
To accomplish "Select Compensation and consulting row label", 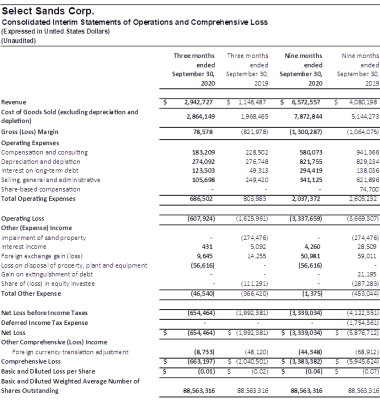I will [44, 152].
